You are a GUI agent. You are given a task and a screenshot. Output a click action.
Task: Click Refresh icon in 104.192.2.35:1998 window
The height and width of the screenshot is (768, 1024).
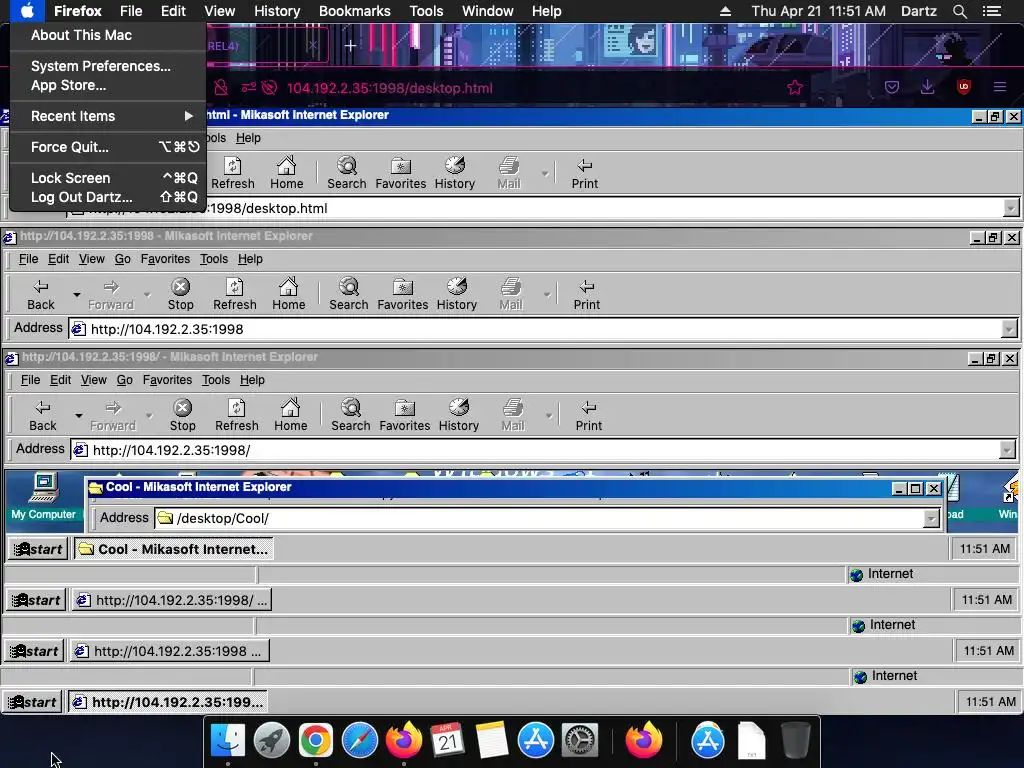pyautogui.click(x=234, y=295)
